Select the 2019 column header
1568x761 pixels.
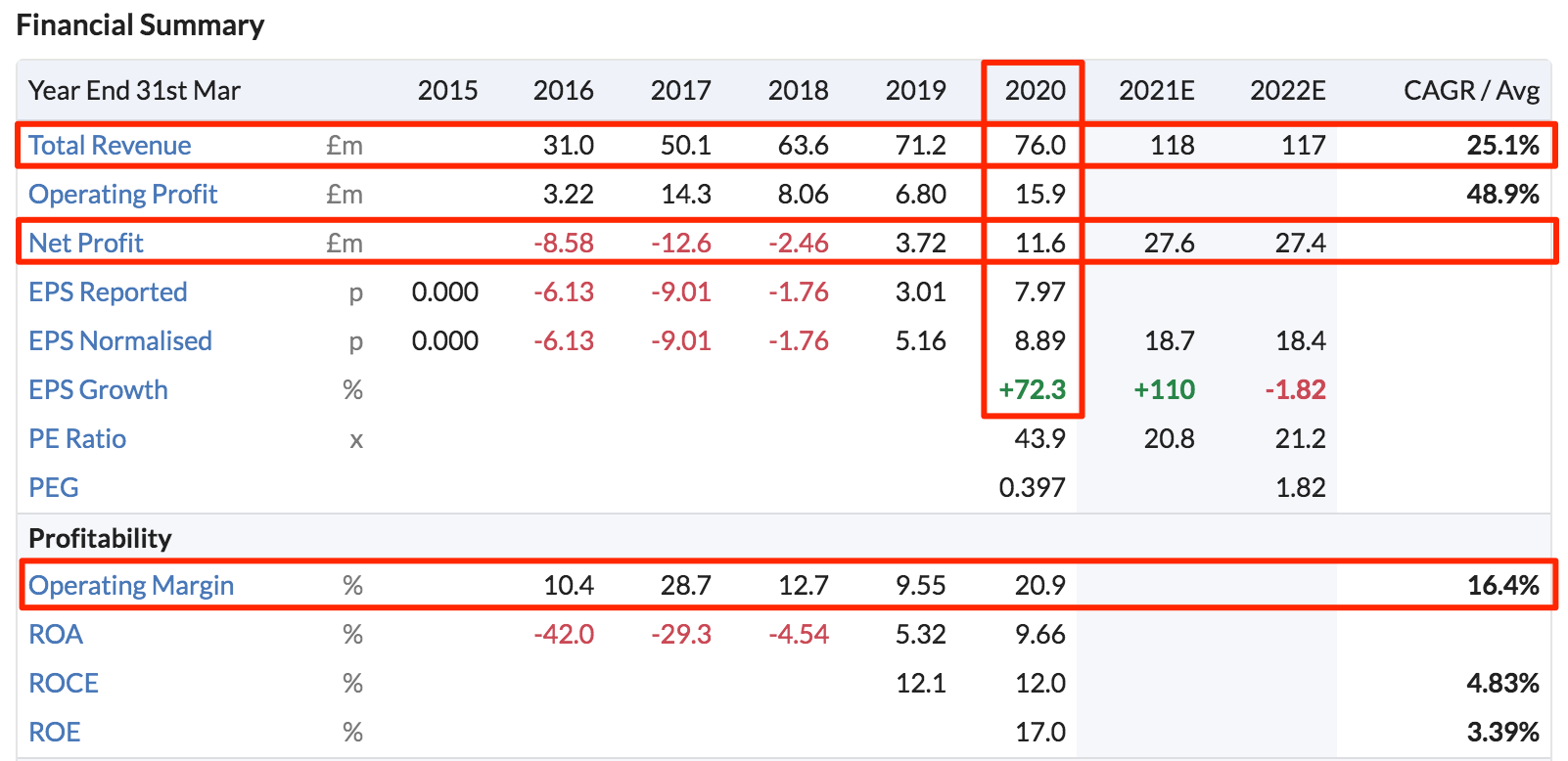(x=915, y=90)
